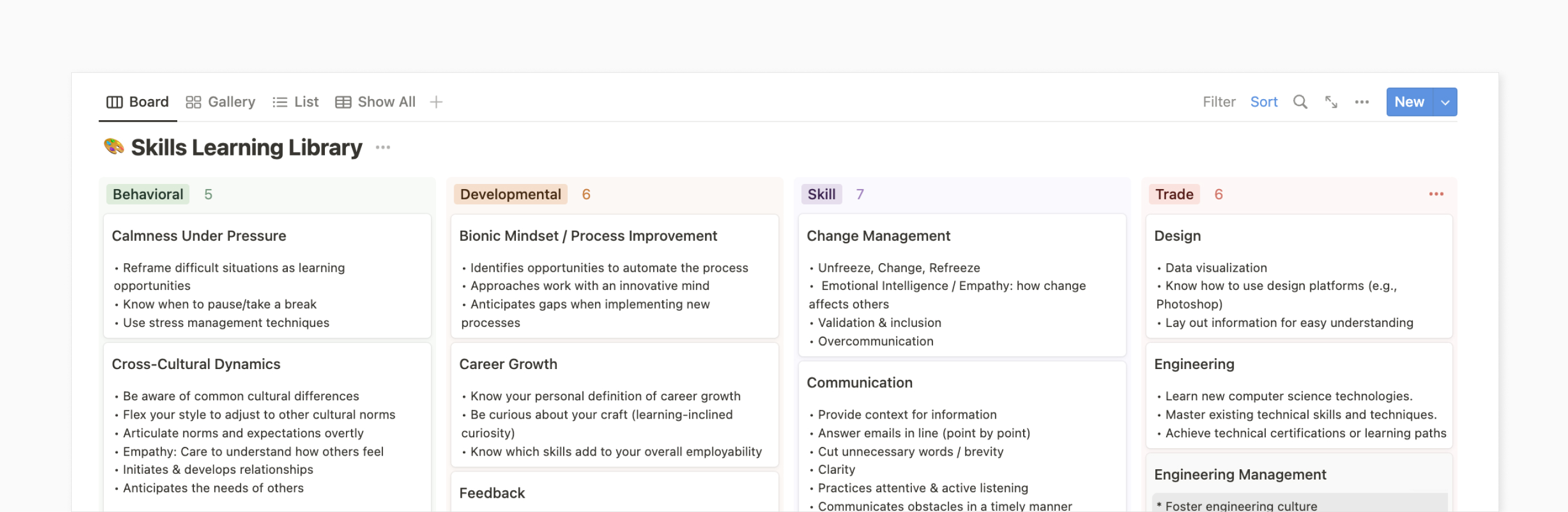Select the Board view tab
Viewport: 1568px width, 512px height.
pyautogui.click(x=137, y=102)
